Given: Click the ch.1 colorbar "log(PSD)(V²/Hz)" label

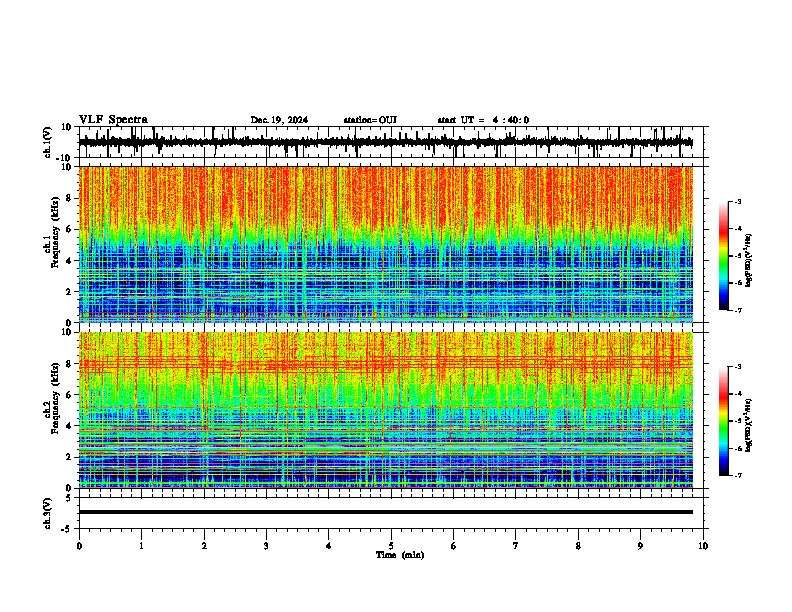Looking at the screenshot, I should (749, 260).
